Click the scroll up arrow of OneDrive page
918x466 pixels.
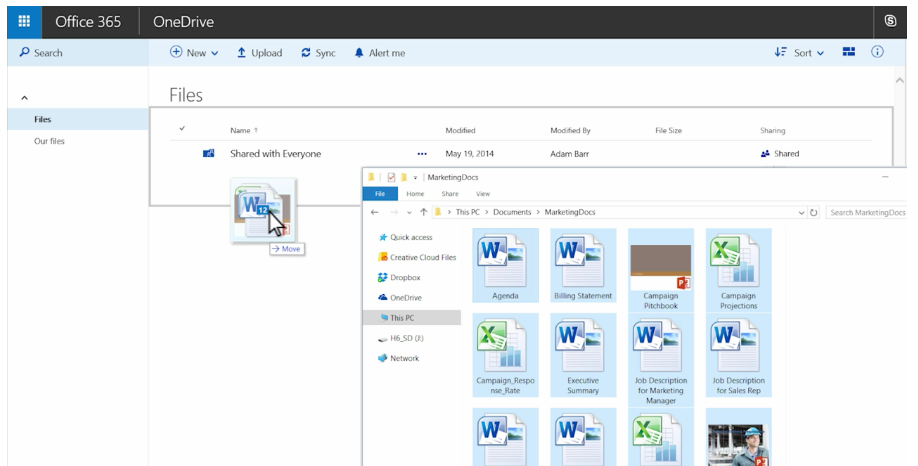[x=899, y=80]
